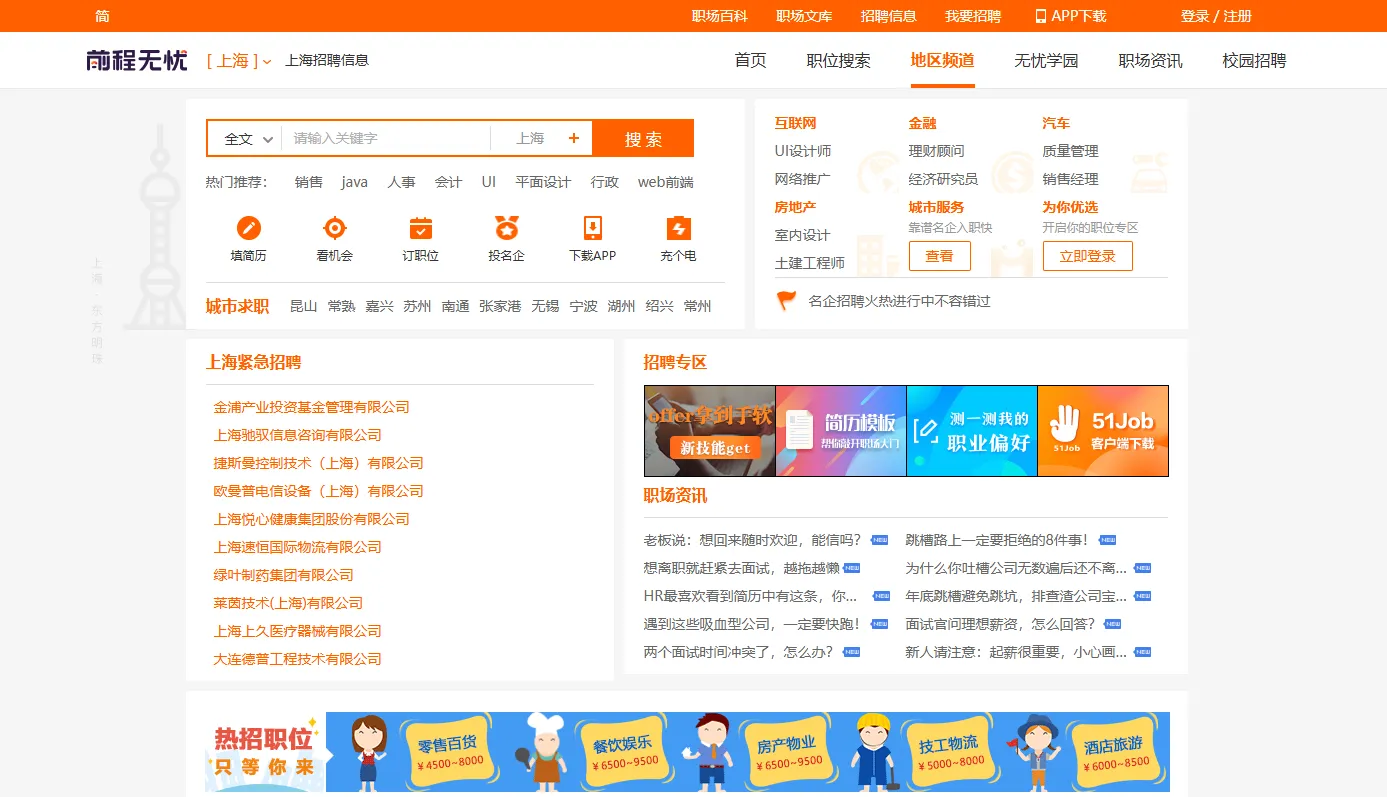The height and width of the screenshot is (797, 1387).
Task: Click 我要招聘 in top bar
Action: point(973,16)
